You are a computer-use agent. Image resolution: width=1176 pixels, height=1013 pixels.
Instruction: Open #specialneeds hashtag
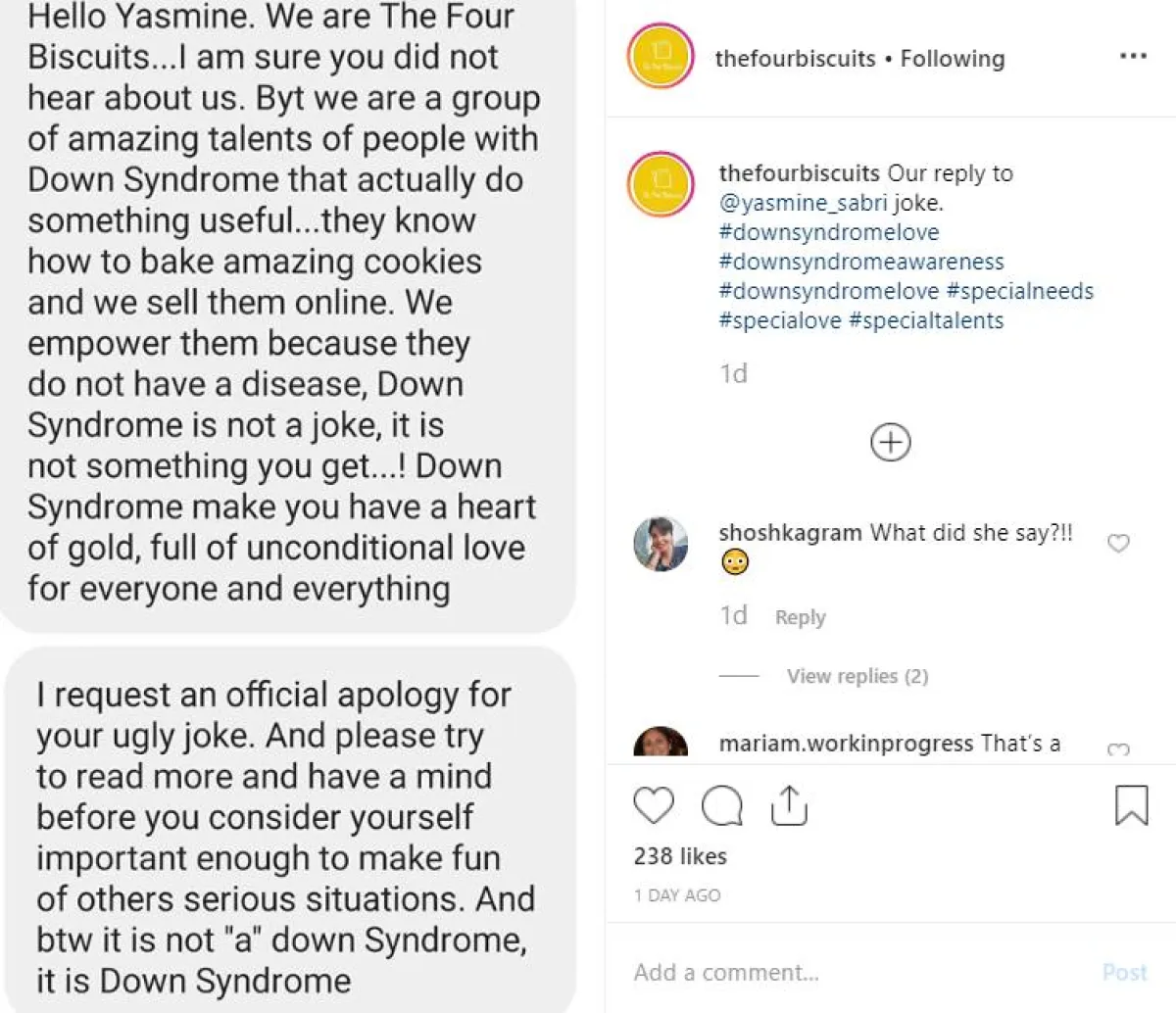pos(1019,291)
